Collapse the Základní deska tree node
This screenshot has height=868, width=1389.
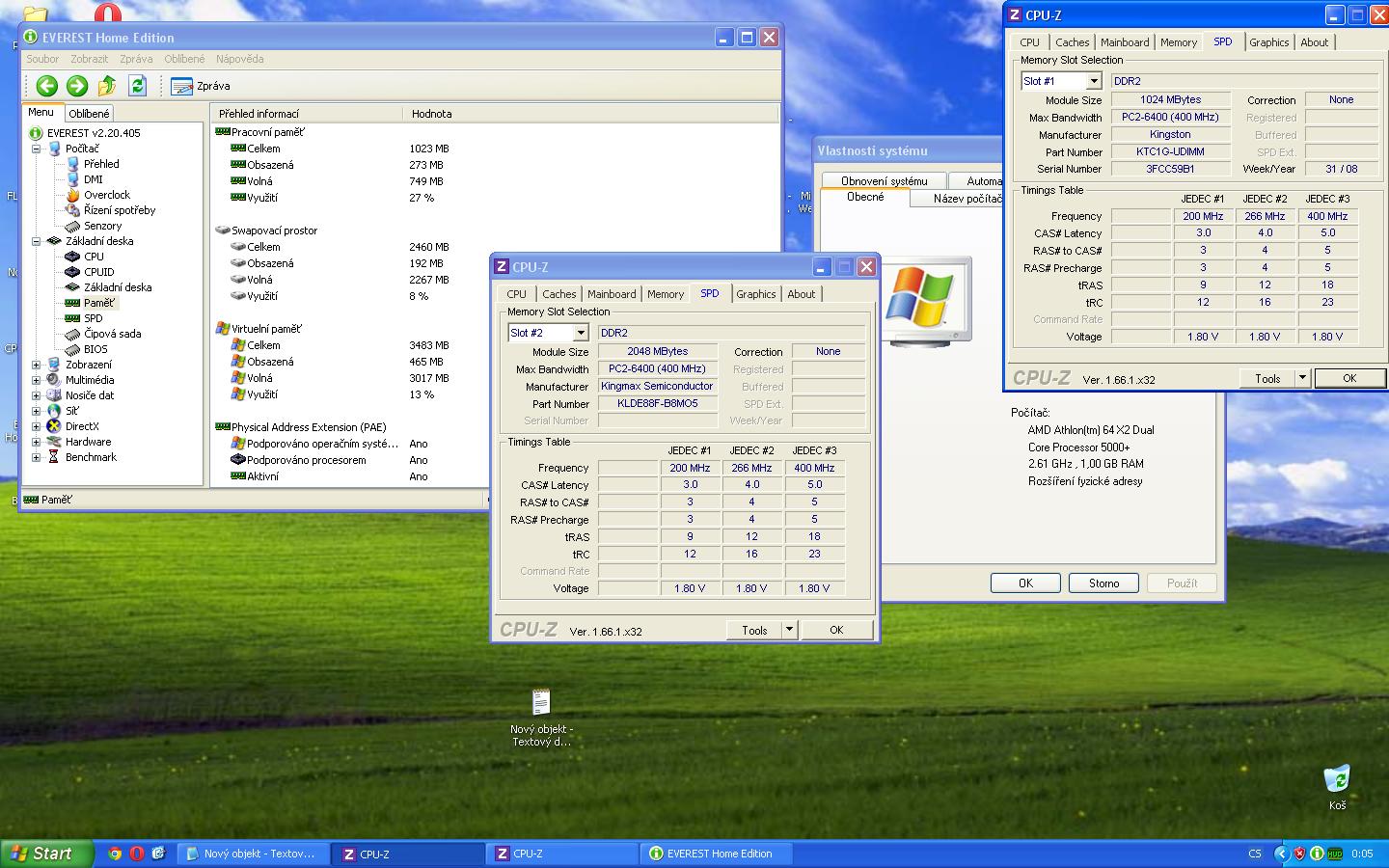click(37, 241)
